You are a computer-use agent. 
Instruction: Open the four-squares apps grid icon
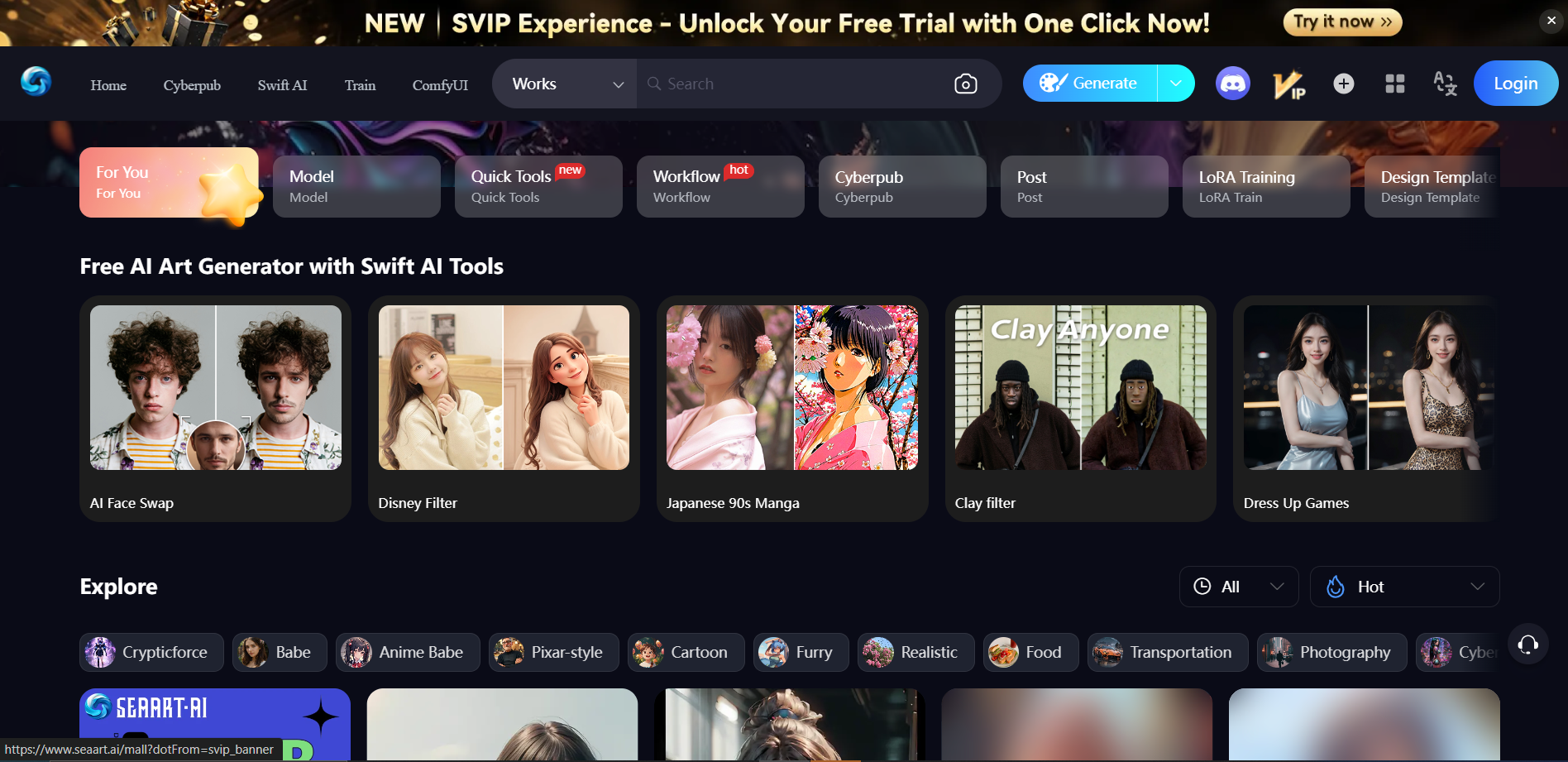click(1394, 84)
